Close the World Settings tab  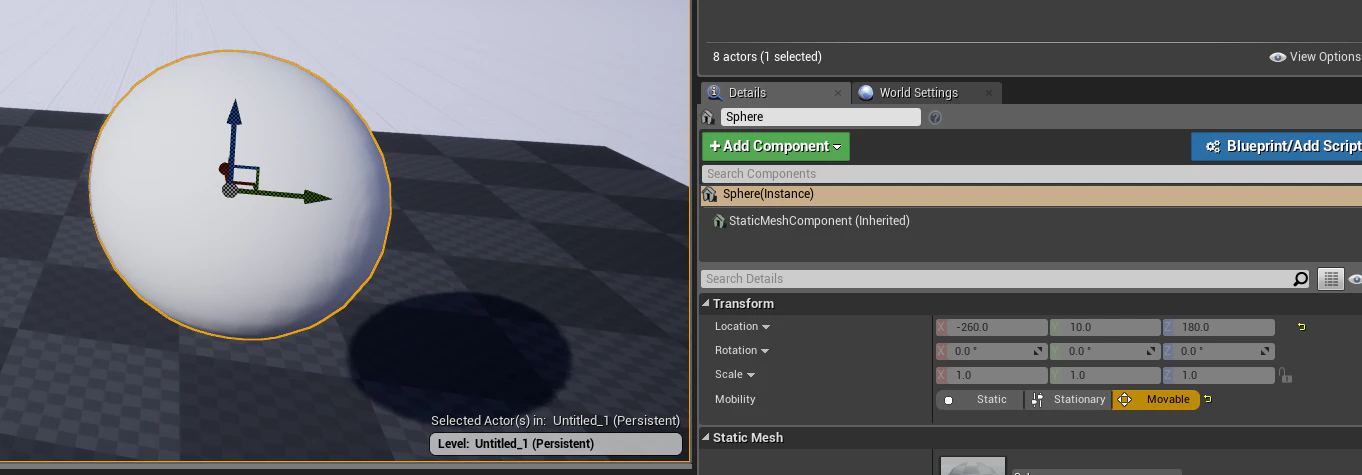(x=989, y=93)
